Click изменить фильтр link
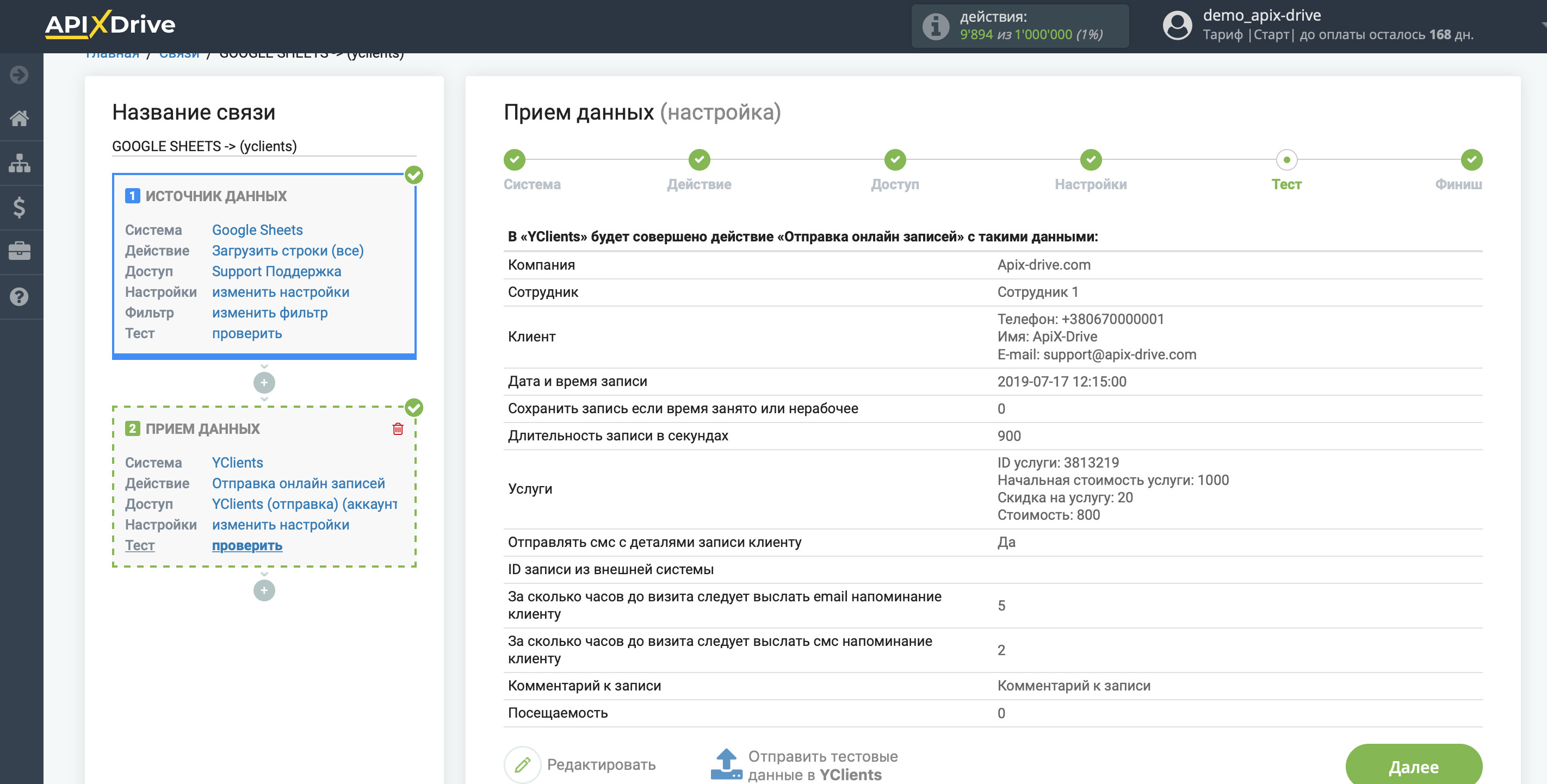Screen dimensions: 1547x784 coord(270,313)
